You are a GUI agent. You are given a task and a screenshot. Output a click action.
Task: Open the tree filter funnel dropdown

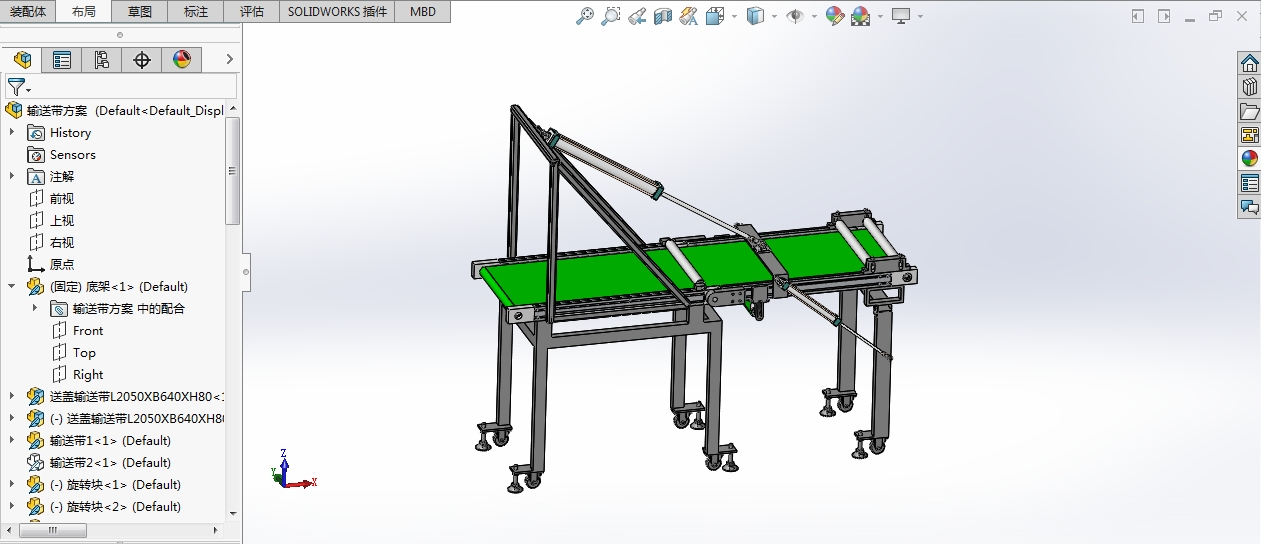pos(19,87)
